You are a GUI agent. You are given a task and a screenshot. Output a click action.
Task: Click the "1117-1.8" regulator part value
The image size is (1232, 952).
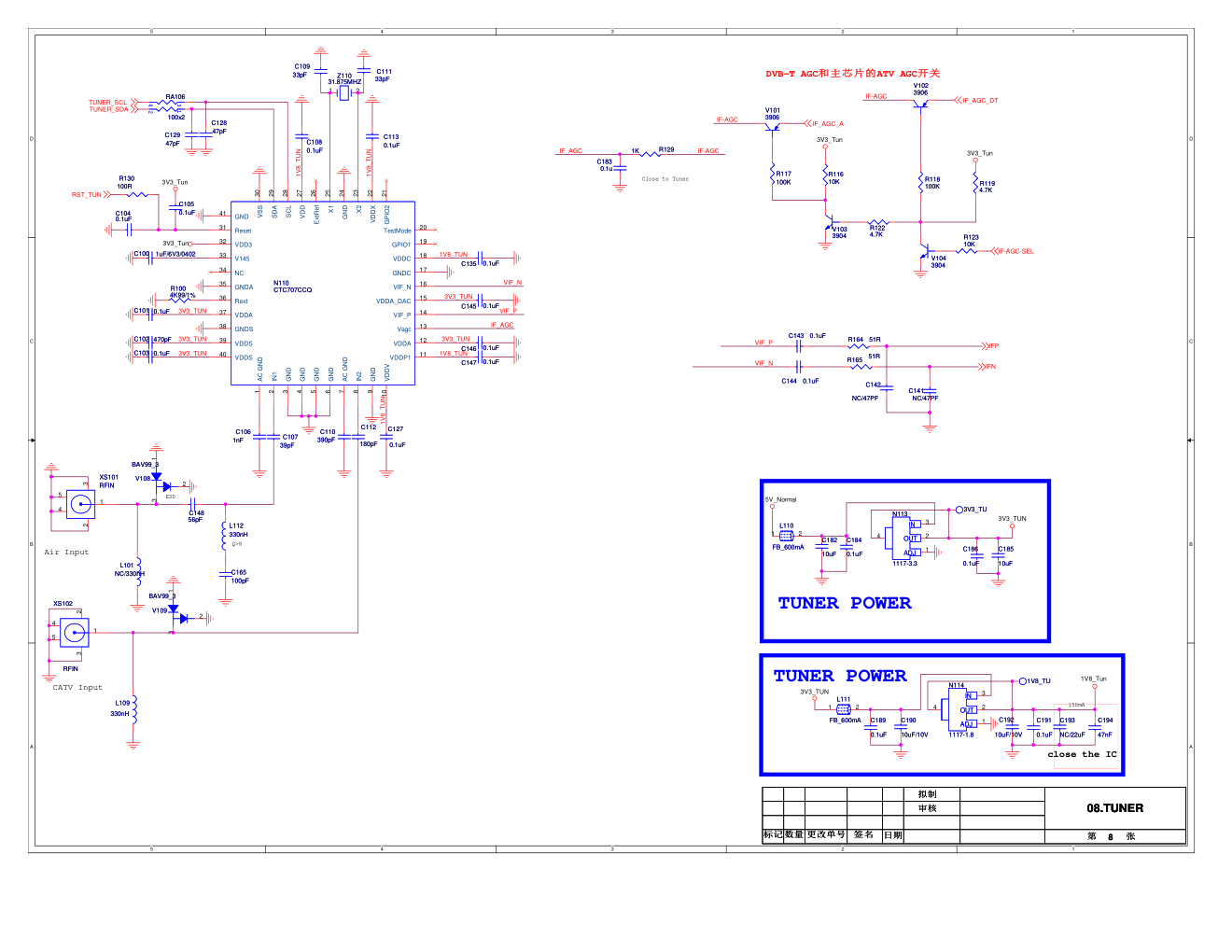961,735
